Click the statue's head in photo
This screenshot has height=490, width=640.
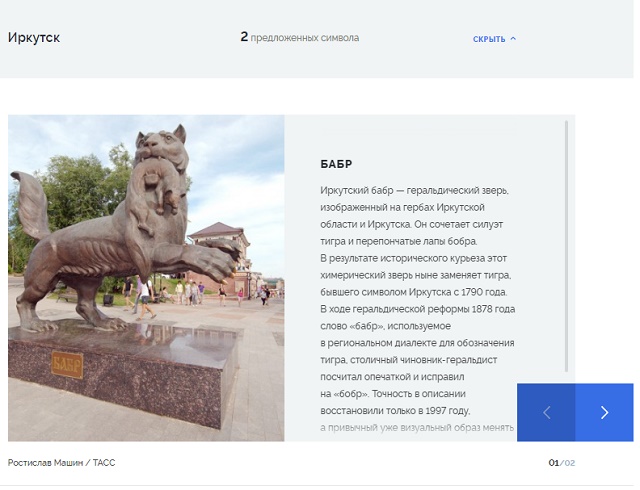[x=161, y=145]
